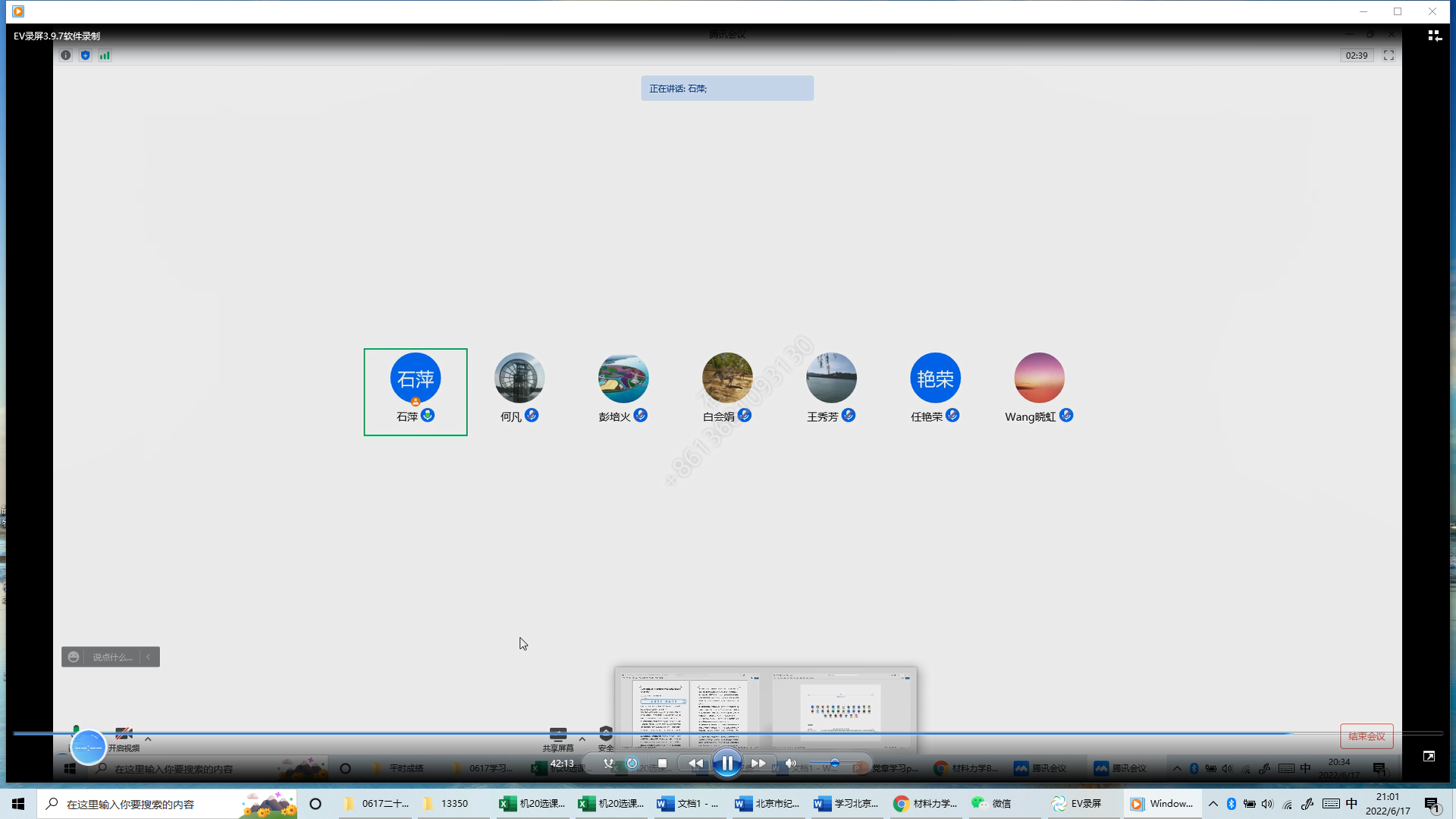Viewport: 1456px width, 819px height.
Task: Click the 共享屏幕 share screen button
Action: coord(558,739)
